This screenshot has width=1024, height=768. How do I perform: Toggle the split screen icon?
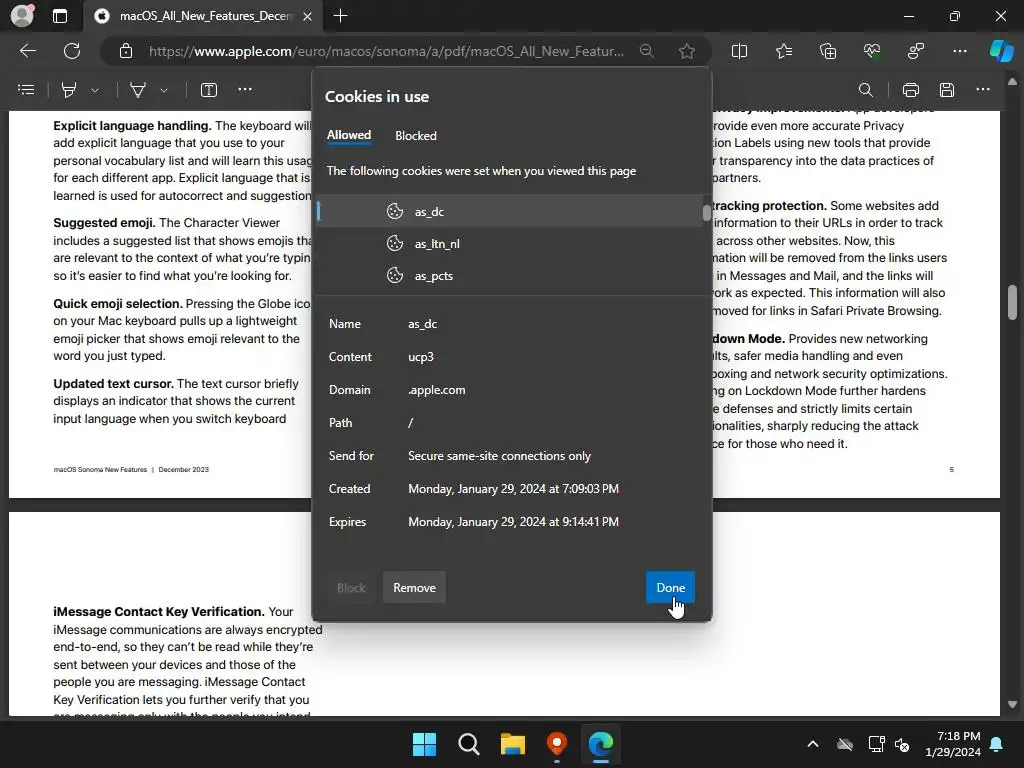pyautogui.click(x=739, y=51)
